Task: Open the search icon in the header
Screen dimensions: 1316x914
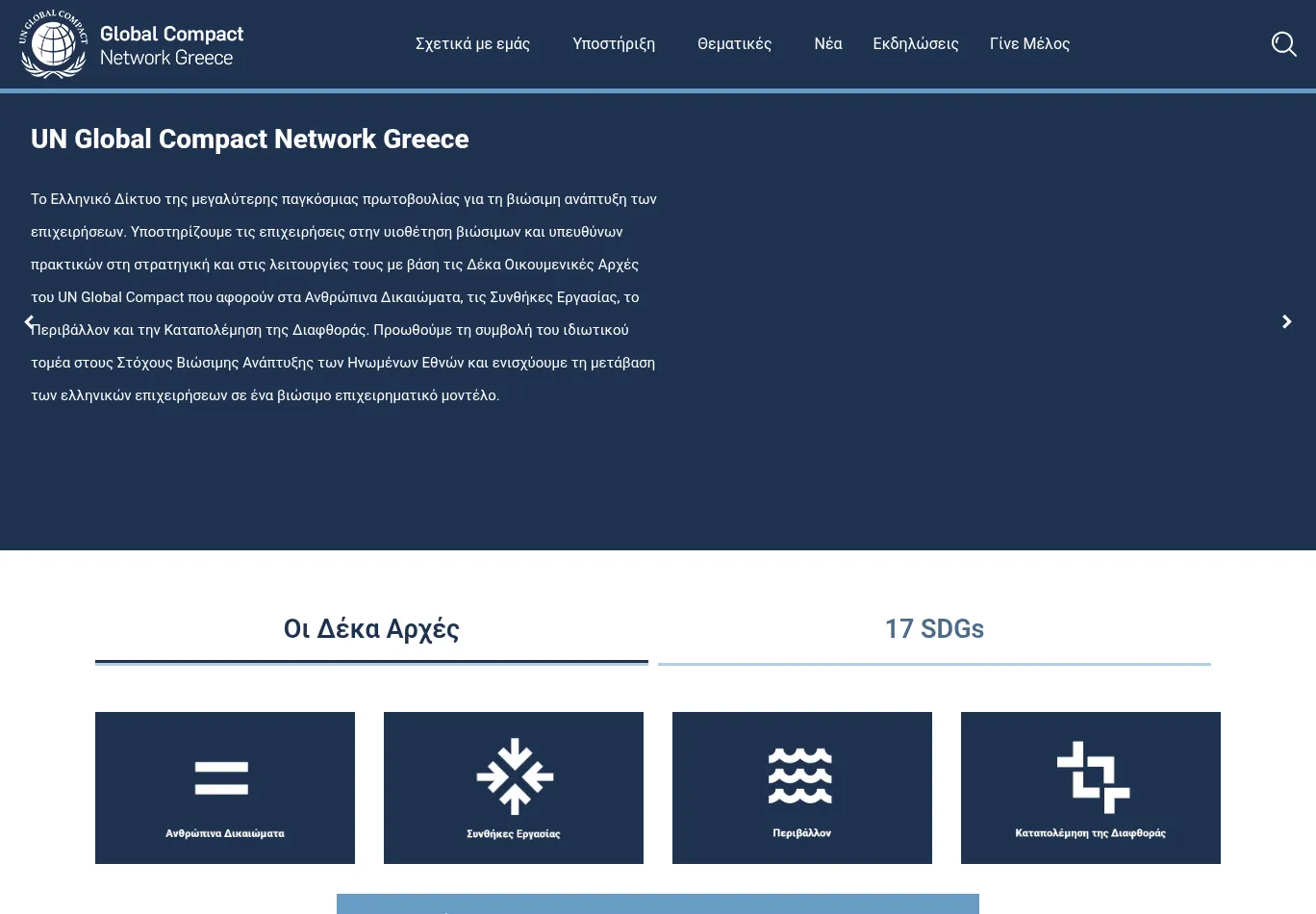Action: coord(1283,43)
